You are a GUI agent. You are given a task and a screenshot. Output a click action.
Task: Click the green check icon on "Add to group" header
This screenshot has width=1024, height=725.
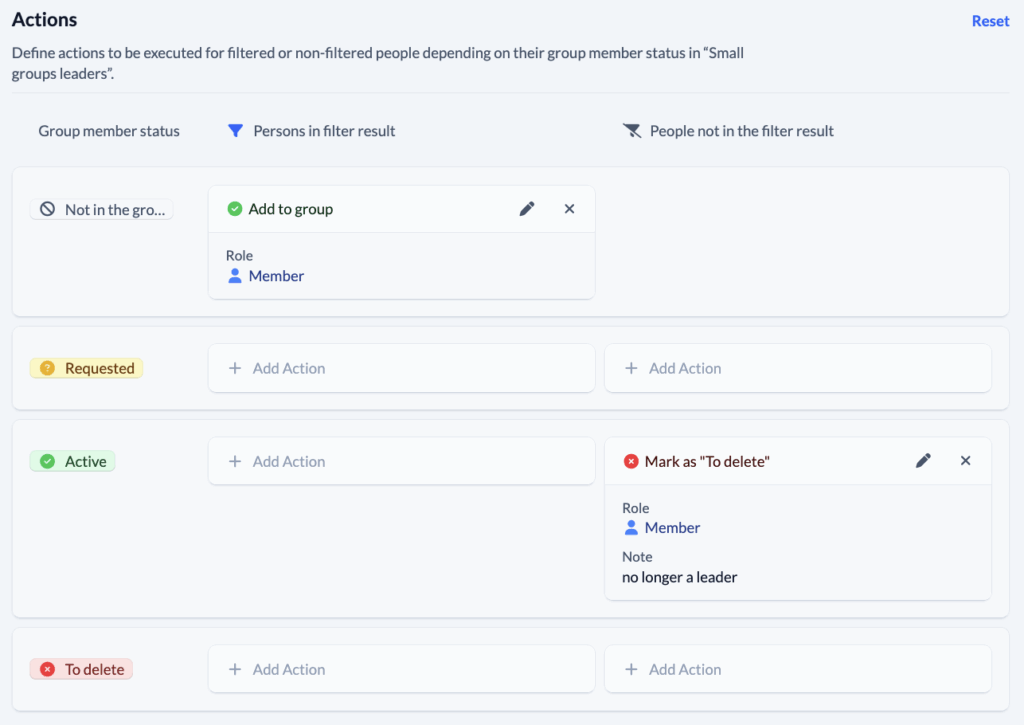pyautogui.click(x=234, y=209)
